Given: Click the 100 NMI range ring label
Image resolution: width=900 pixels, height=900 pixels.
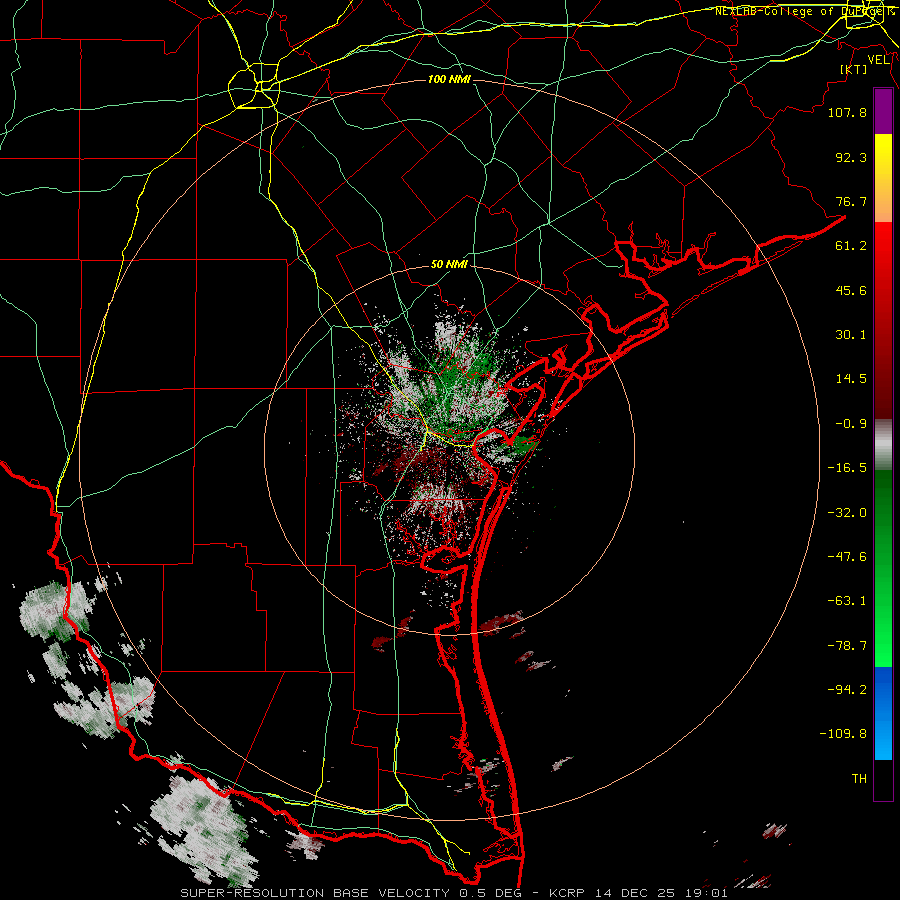Looking at the screenshot, I should [x=449, y=79].
